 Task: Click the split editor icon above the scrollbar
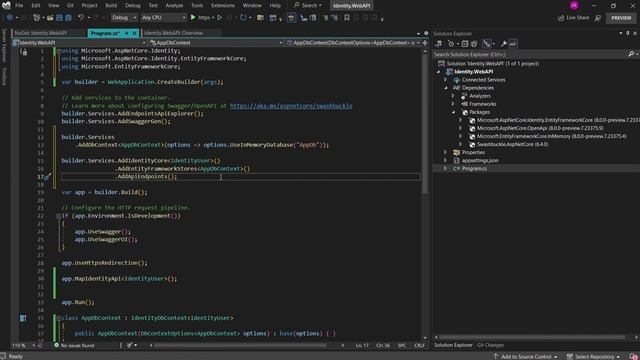tap(425, 42)
